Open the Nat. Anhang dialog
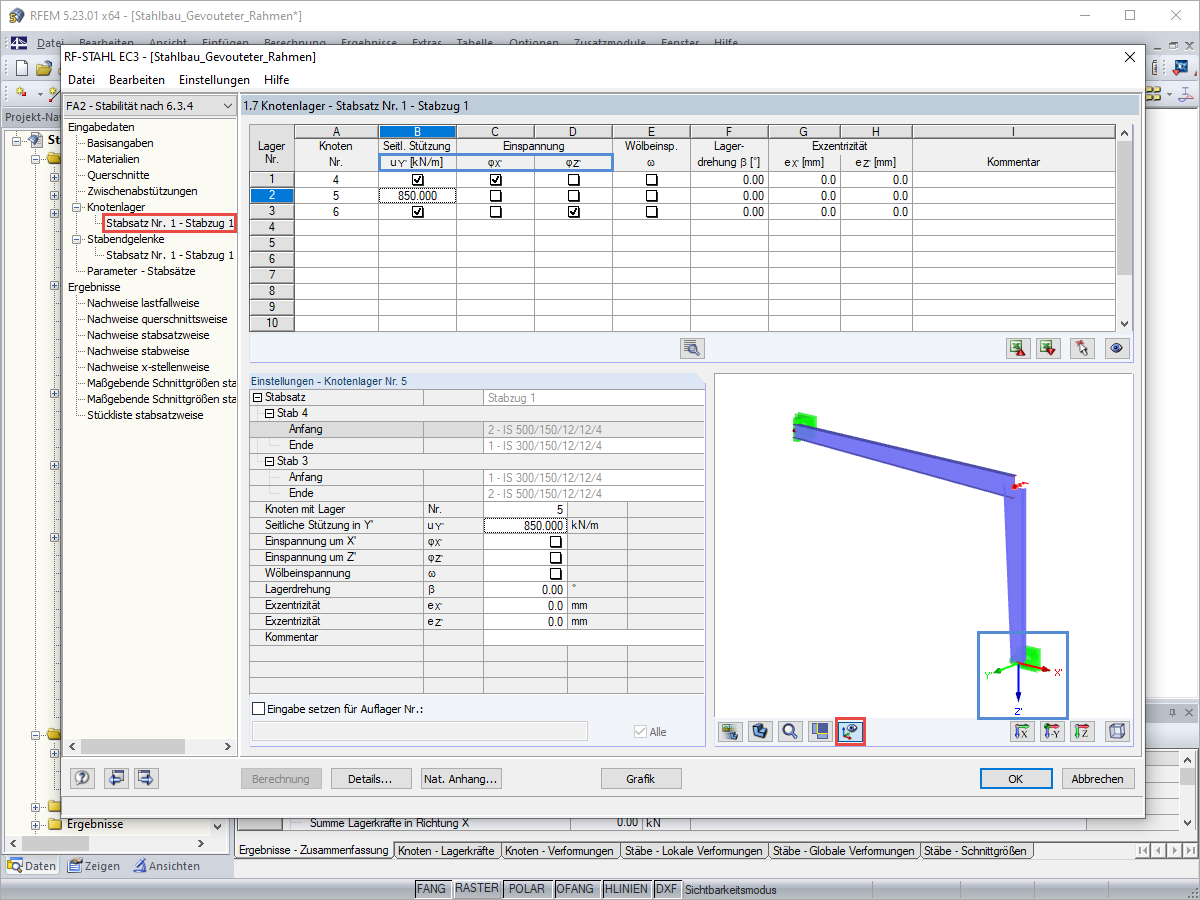The height and width of the screenshot is (900, 1200). click(x=460, y=778)
